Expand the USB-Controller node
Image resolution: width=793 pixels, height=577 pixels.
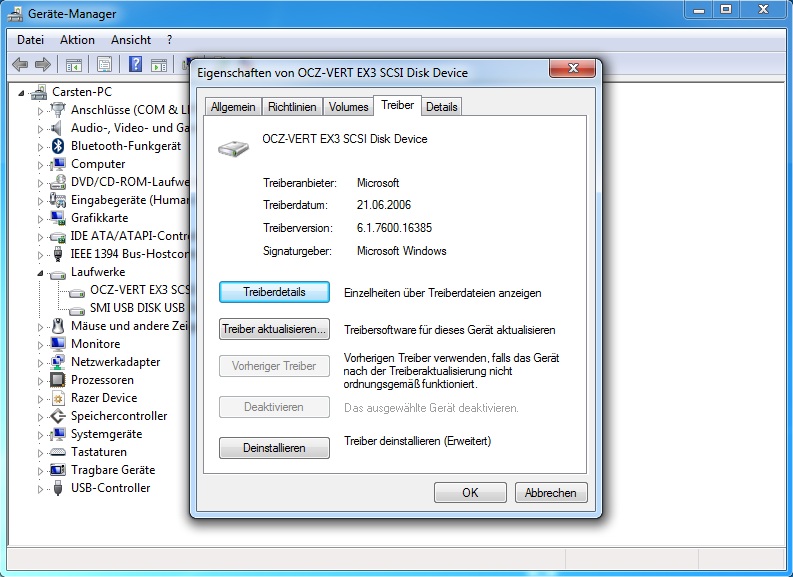40,489
